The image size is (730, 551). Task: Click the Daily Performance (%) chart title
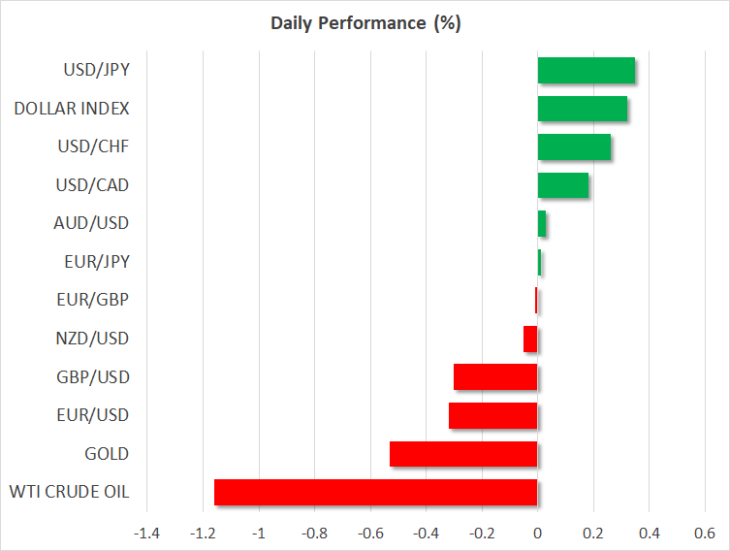pyautogui.click(x=366, y=23)
